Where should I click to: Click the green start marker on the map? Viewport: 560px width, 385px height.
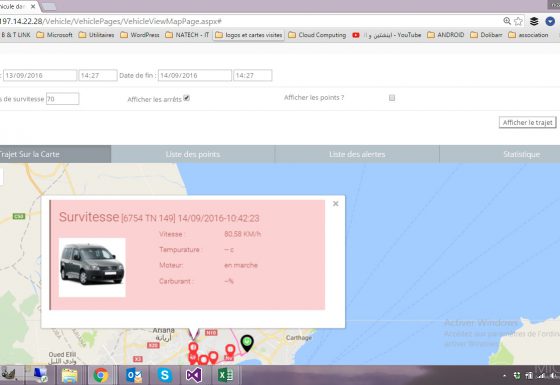[247, 343]
